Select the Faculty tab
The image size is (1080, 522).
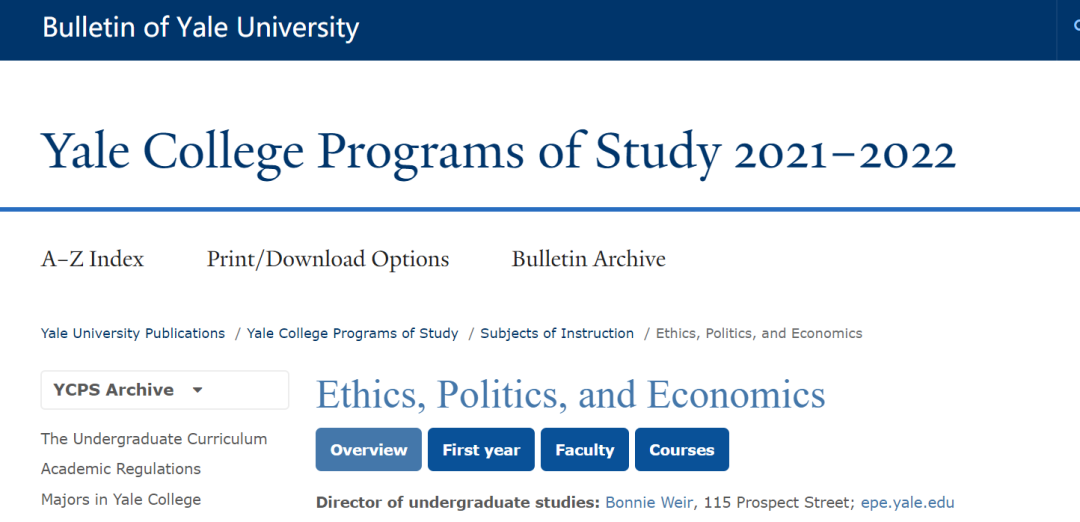tap(584, 450)
